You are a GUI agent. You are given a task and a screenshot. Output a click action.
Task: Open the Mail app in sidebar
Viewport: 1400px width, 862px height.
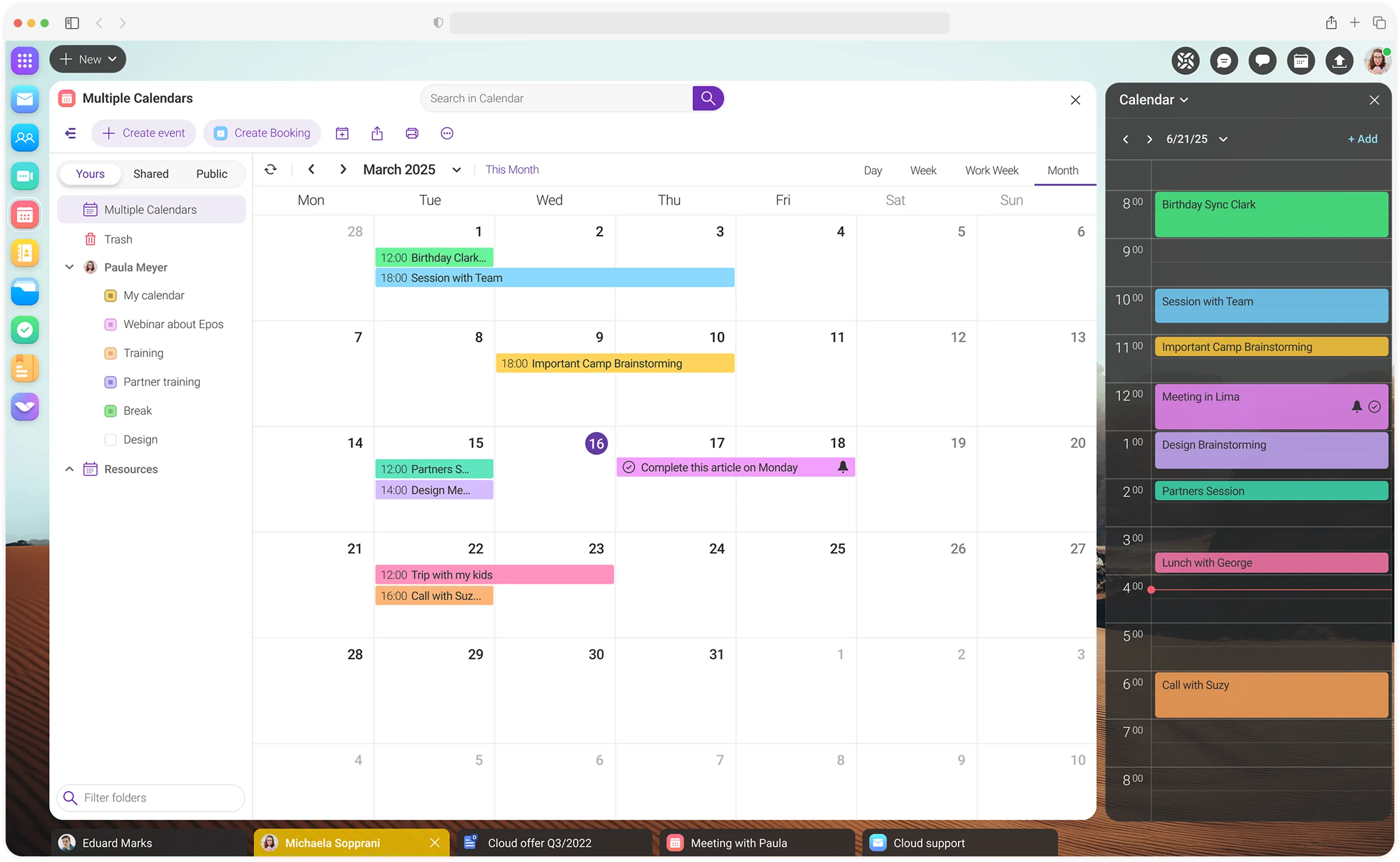(24, 99)
